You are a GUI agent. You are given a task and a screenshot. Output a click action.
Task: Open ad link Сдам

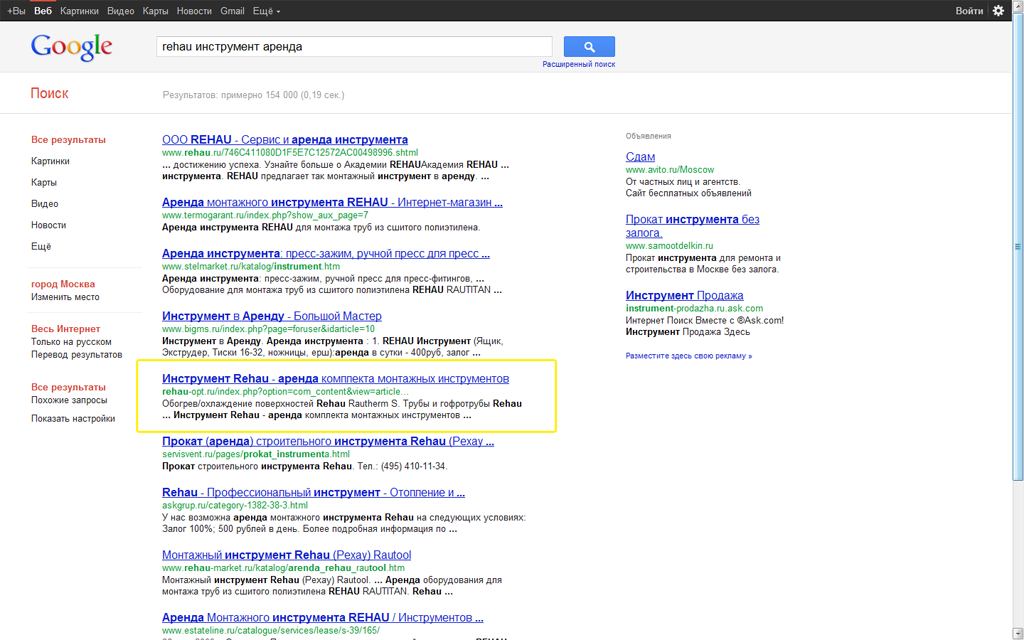pos(640,157)
